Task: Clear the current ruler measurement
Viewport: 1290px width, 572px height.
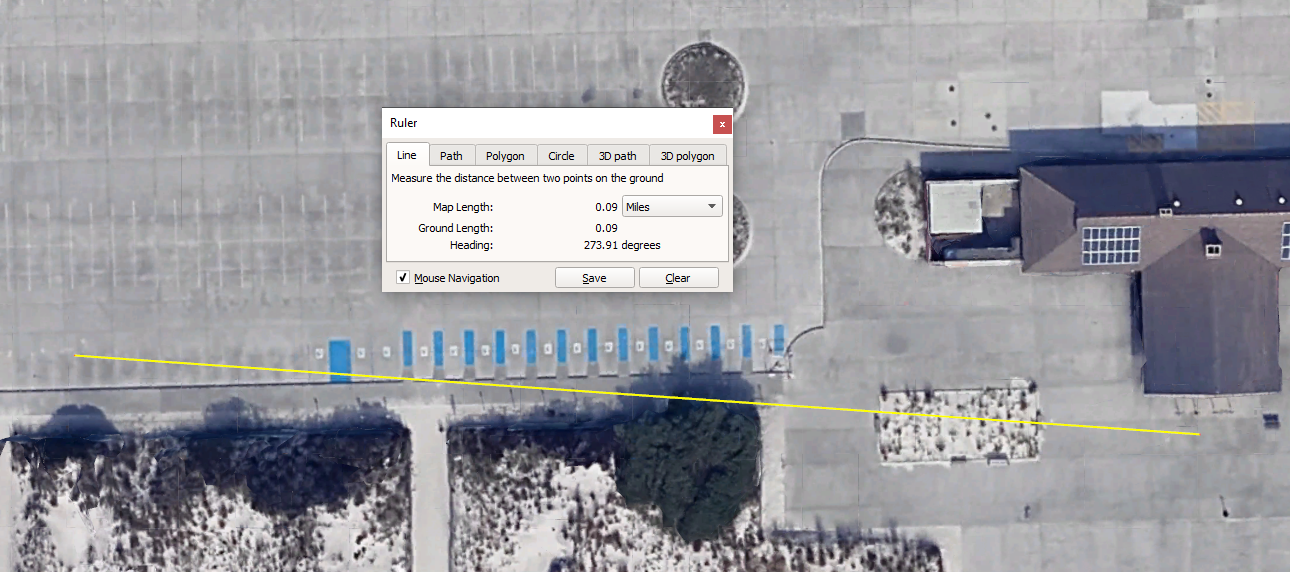Action: click(678, 278)
